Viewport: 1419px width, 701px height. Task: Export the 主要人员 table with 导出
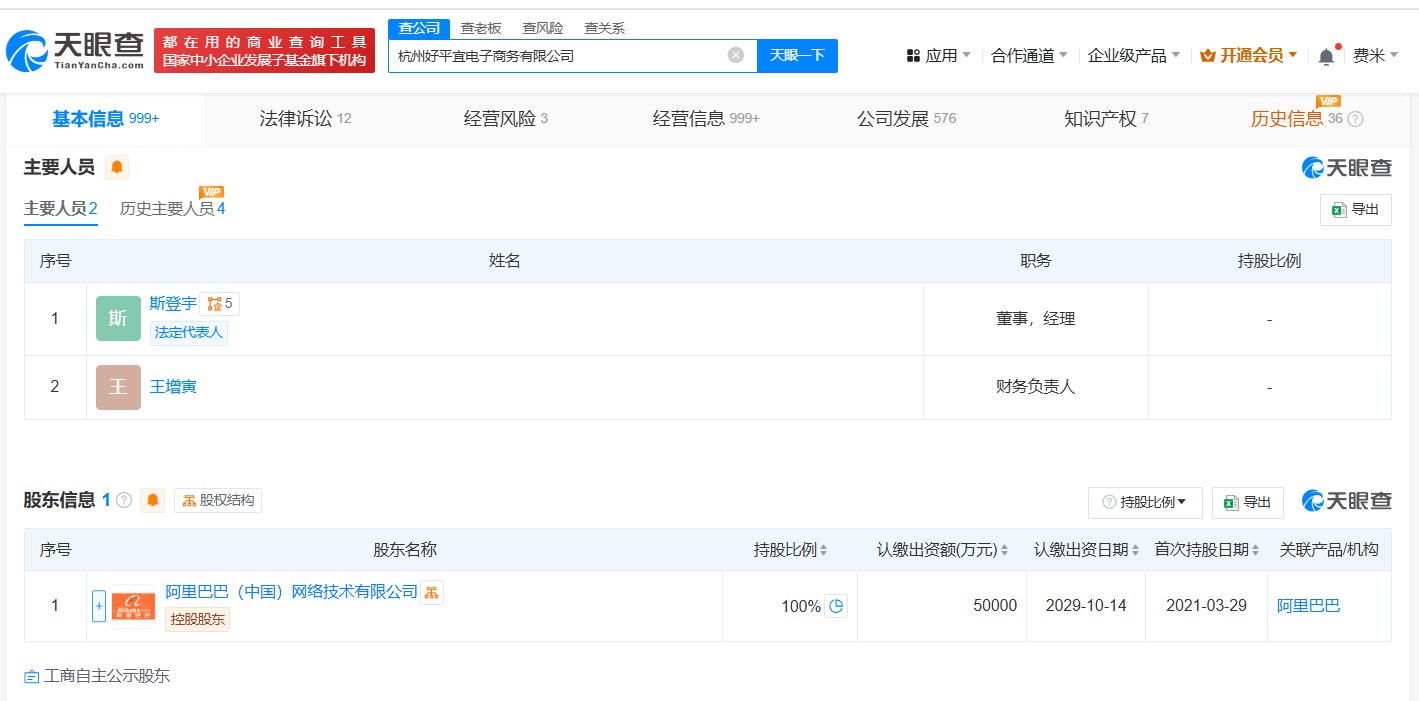[x=1355, y=210]
